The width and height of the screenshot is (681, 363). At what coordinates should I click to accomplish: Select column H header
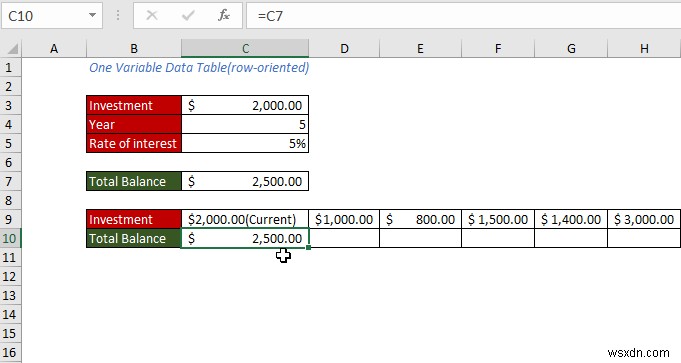(x=644, y=49)
